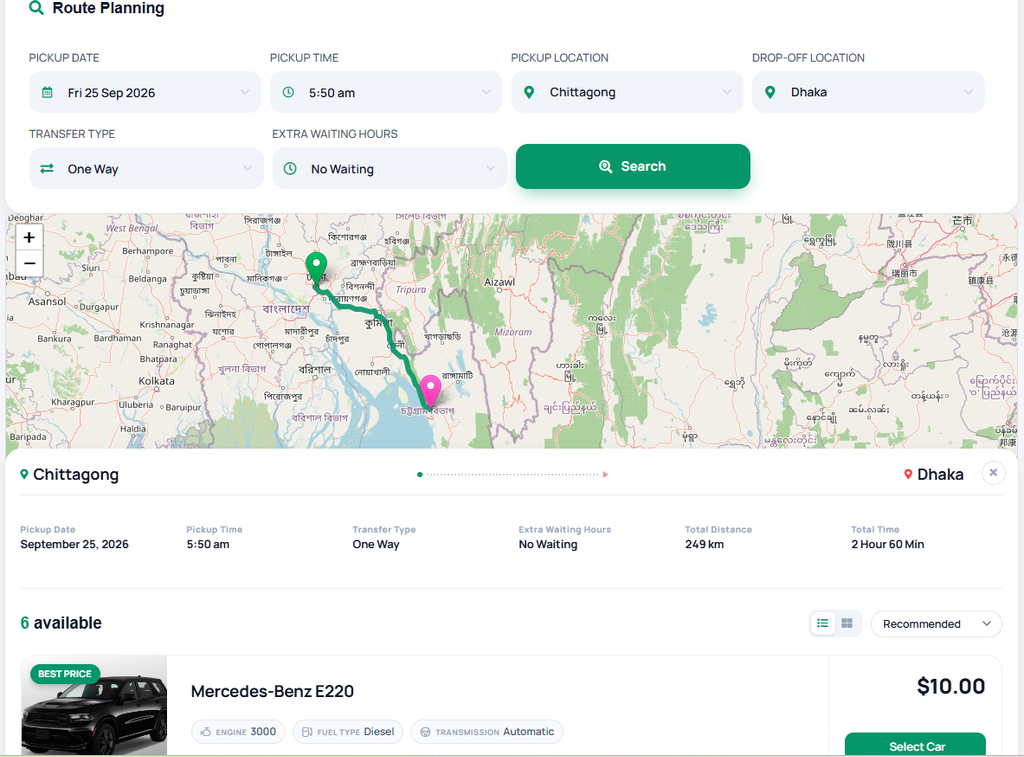This screenshot has width=1024, height=757.
Task: Click the September 25, 2026 pickup date
Action: (74, 544)
